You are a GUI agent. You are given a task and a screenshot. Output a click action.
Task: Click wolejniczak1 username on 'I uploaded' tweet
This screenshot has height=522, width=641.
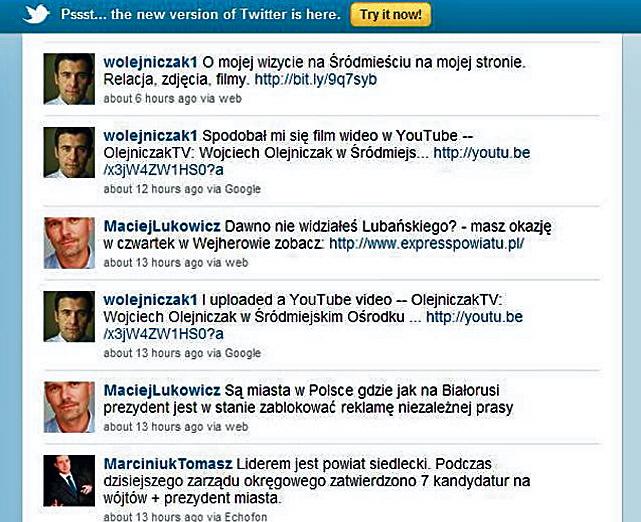click(150, 299)
